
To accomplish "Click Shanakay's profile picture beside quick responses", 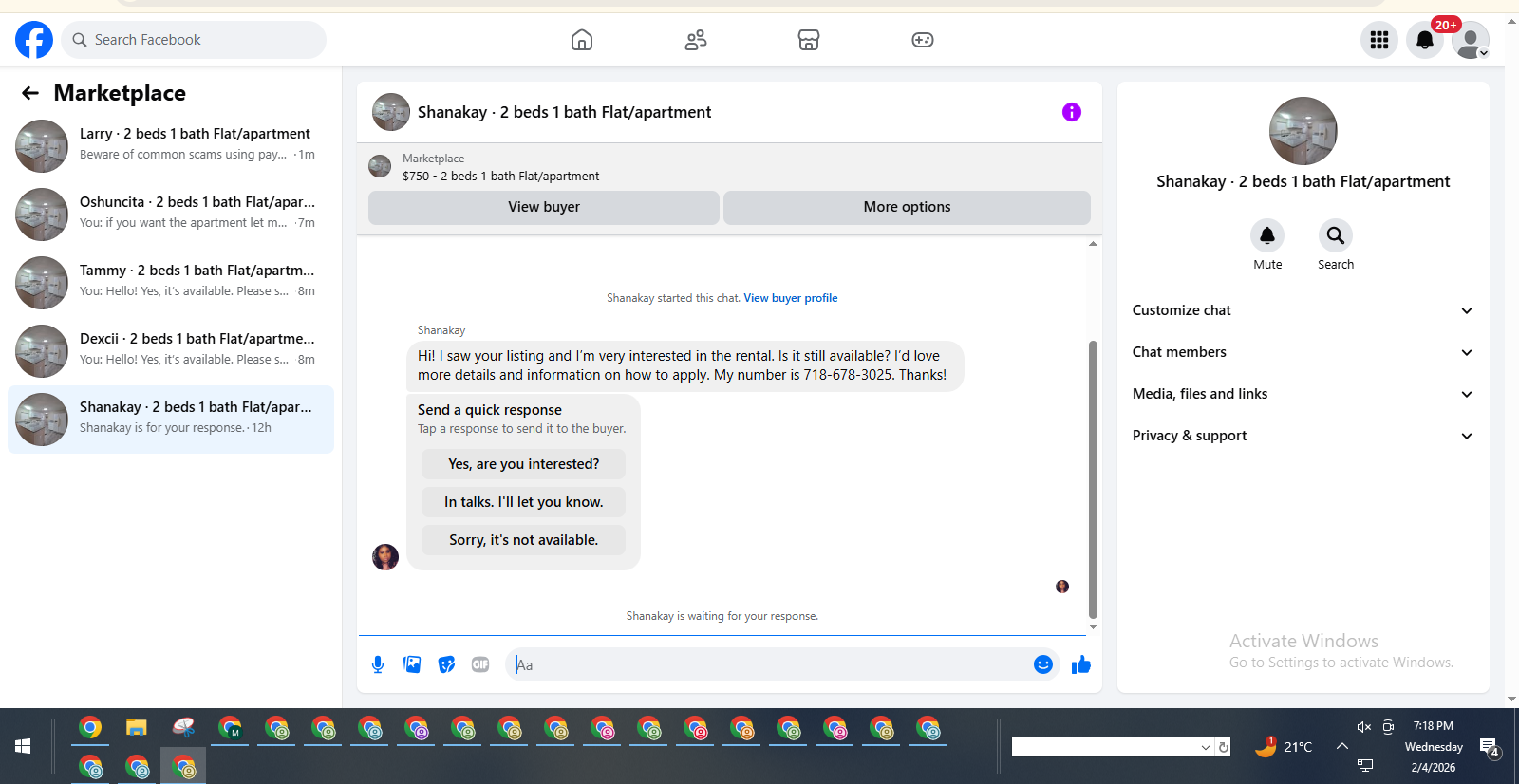I will [x=385, y=557].
